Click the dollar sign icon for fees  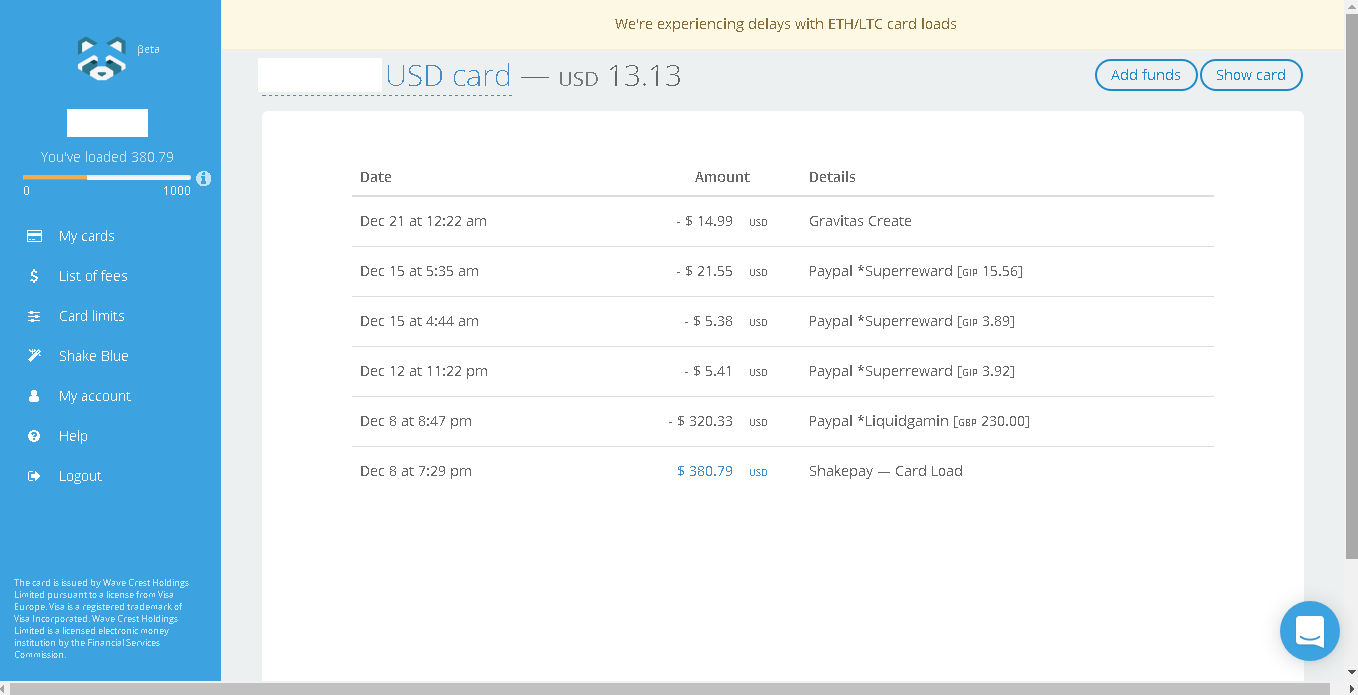[34, 276]
